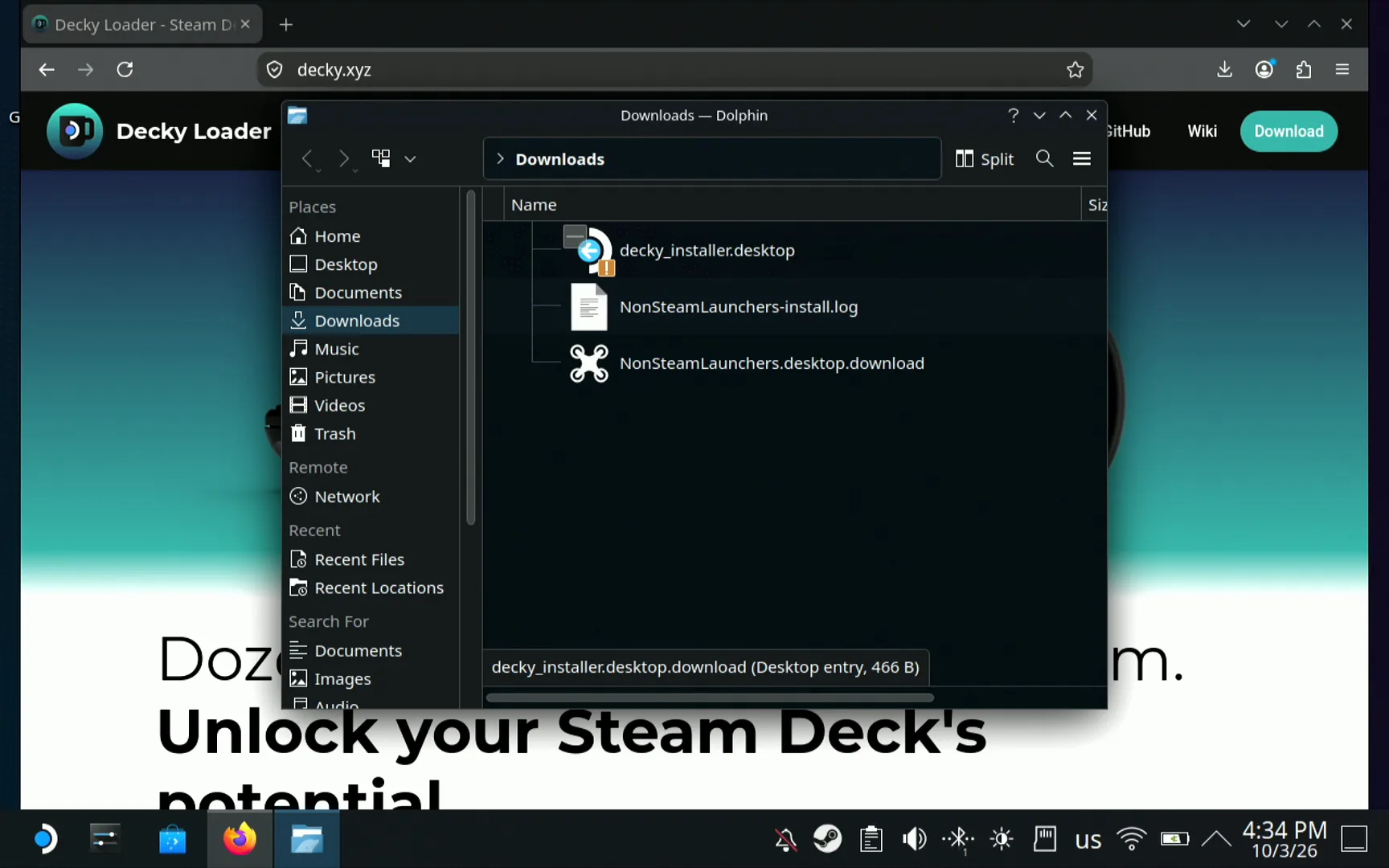Expand the view mode dropdown arrow

(x=410, y=159)
